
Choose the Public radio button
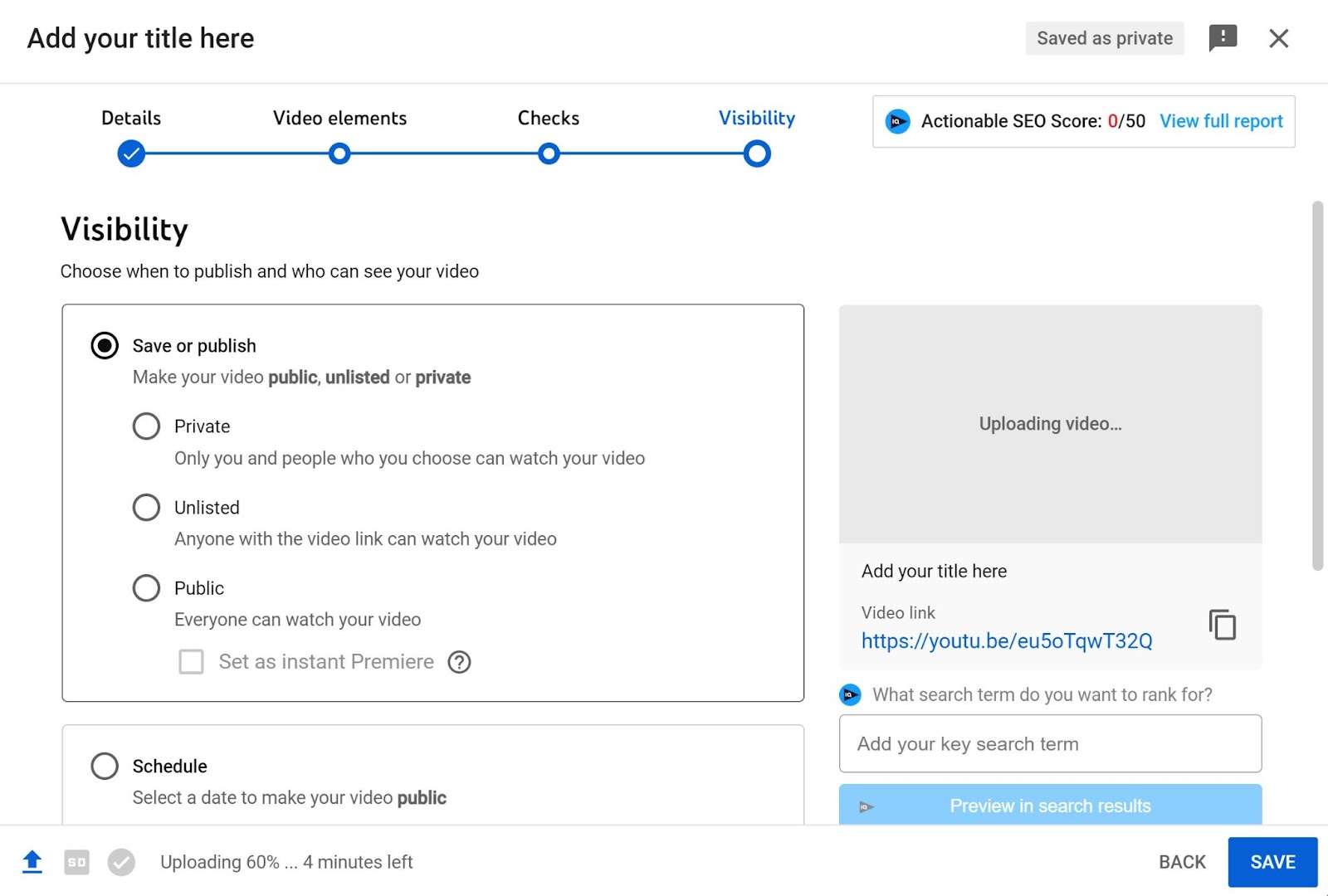[146, 588]
